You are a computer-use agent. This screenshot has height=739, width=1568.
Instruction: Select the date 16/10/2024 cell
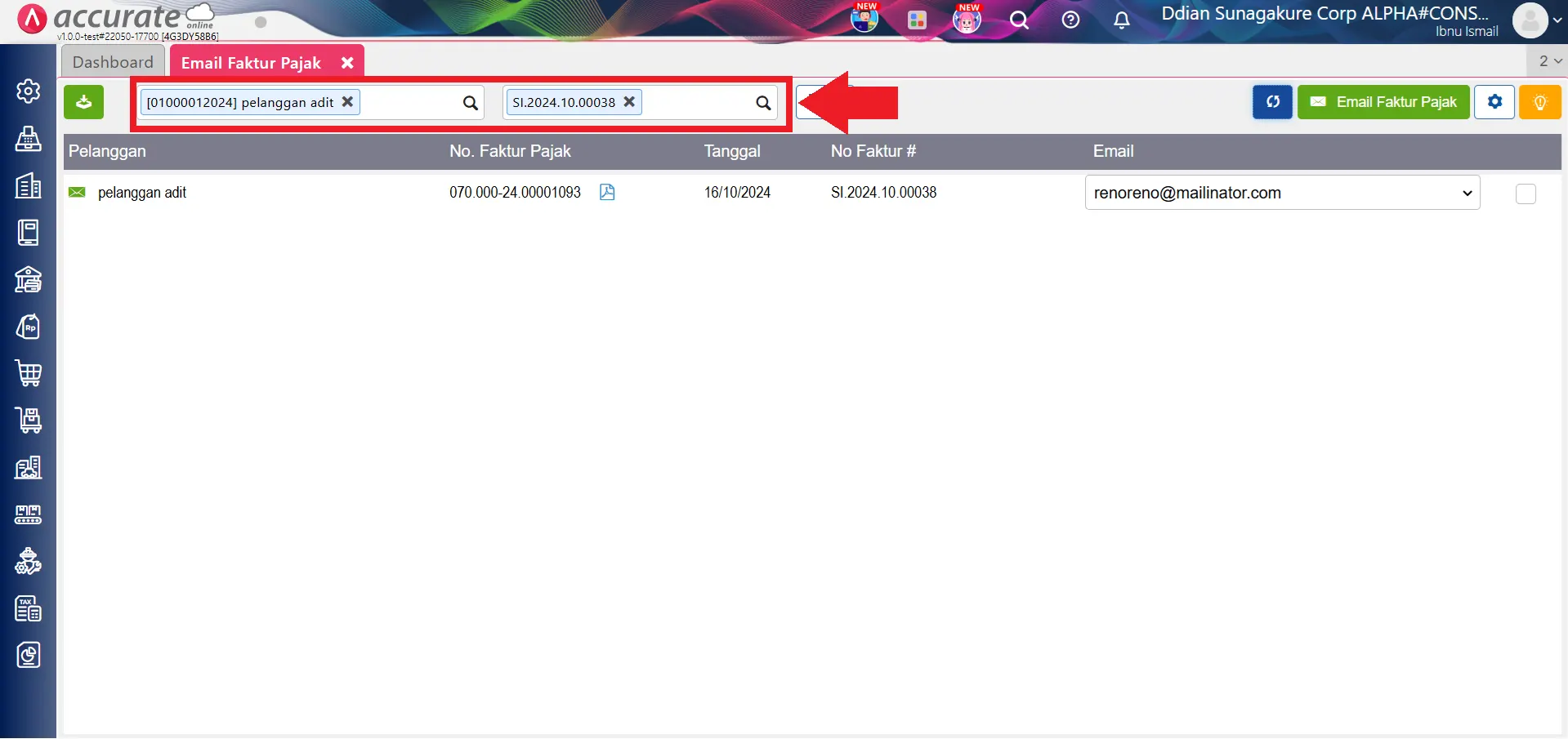tap(737, 193)
